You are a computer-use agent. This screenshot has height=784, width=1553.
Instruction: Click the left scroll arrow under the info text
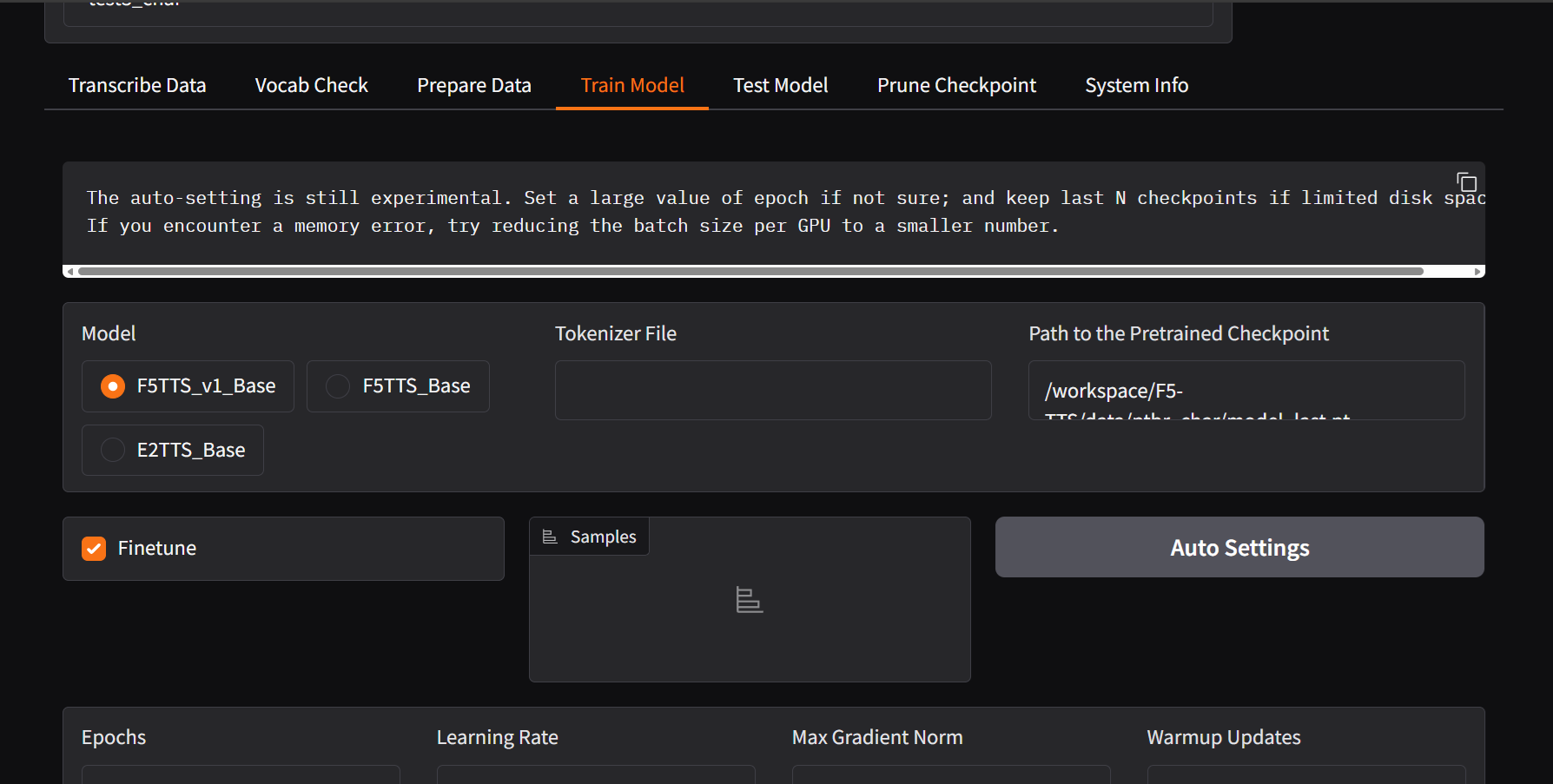69,272
